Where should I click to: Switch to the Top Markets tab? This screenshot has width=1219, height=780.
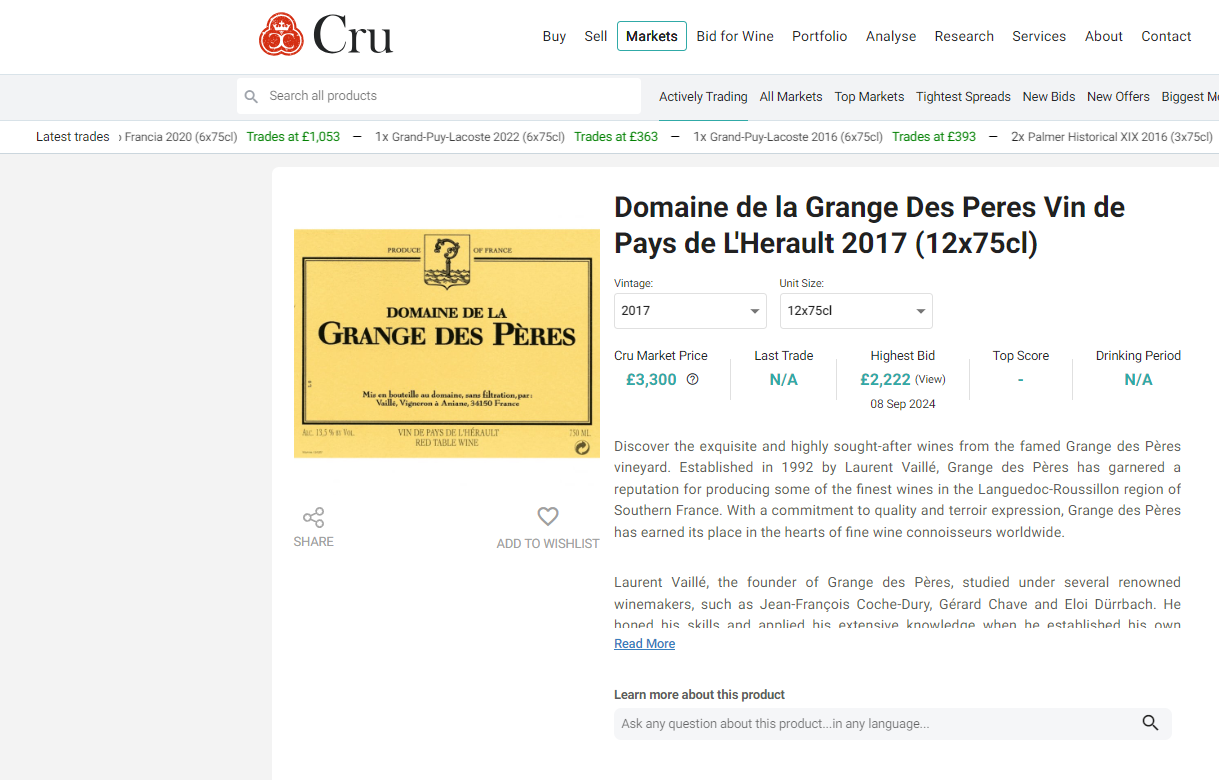click(x=869, y=97)
